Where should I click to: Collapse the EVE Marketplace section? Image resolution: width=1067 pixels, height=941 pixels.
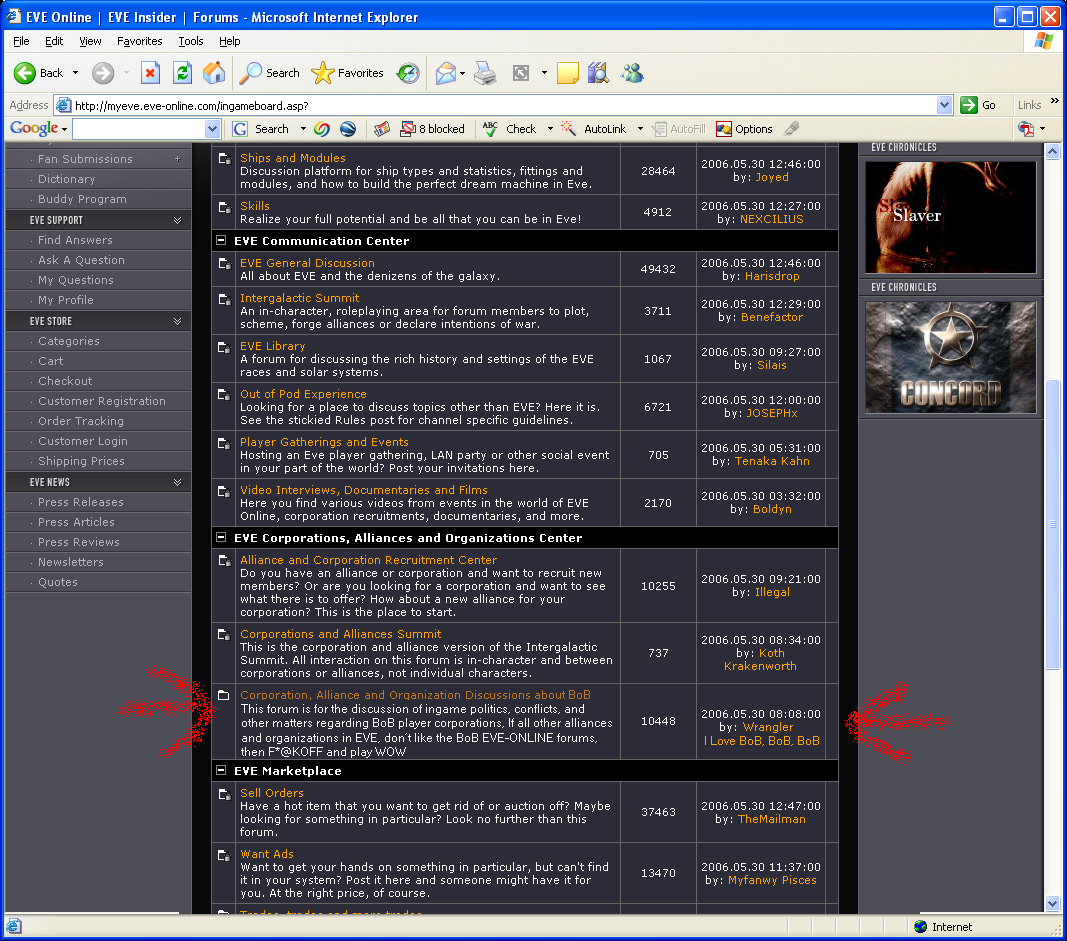coord(220,770)
